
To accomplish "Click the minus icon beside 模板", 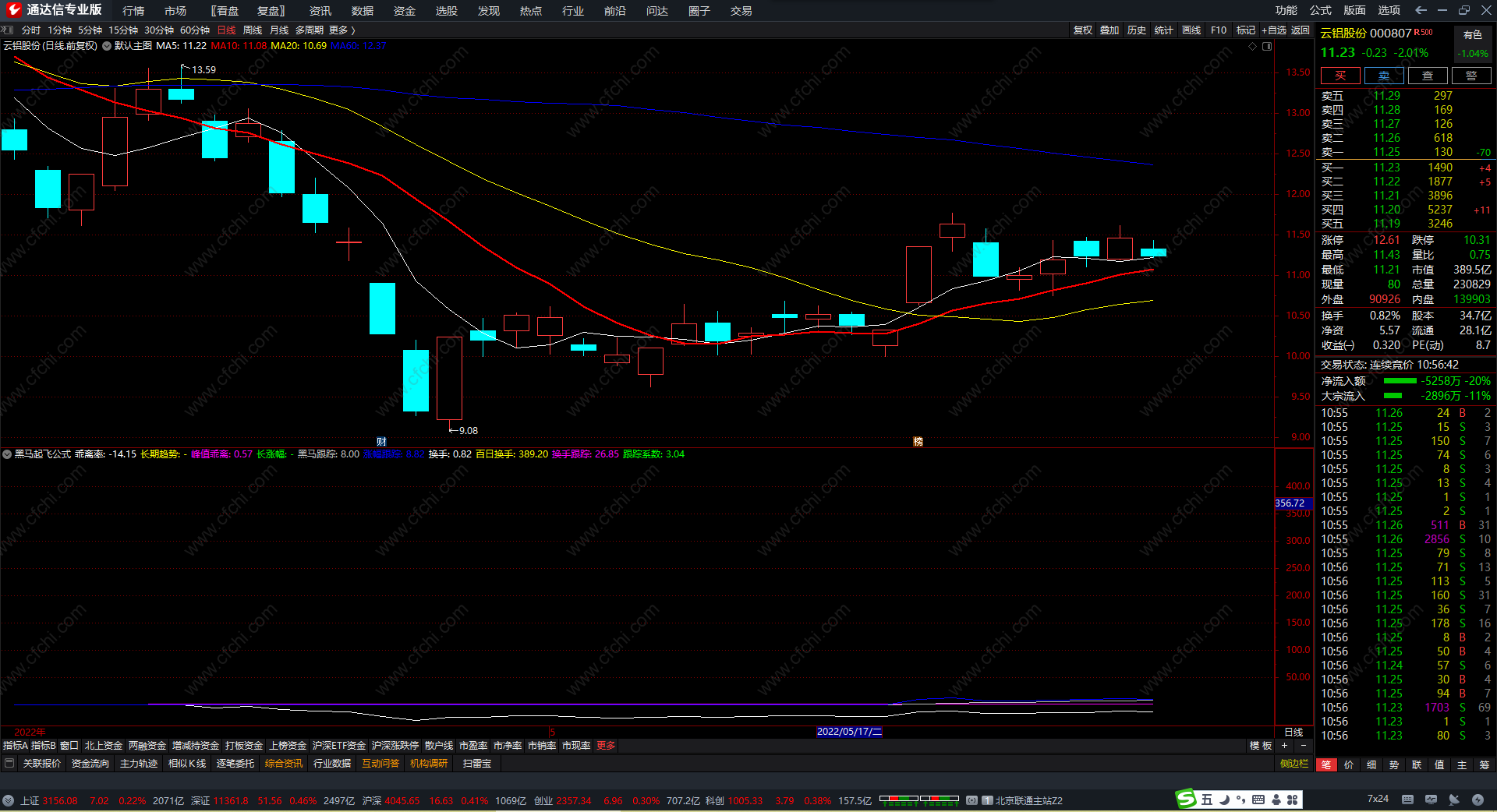I will (x=1303, y=746).
